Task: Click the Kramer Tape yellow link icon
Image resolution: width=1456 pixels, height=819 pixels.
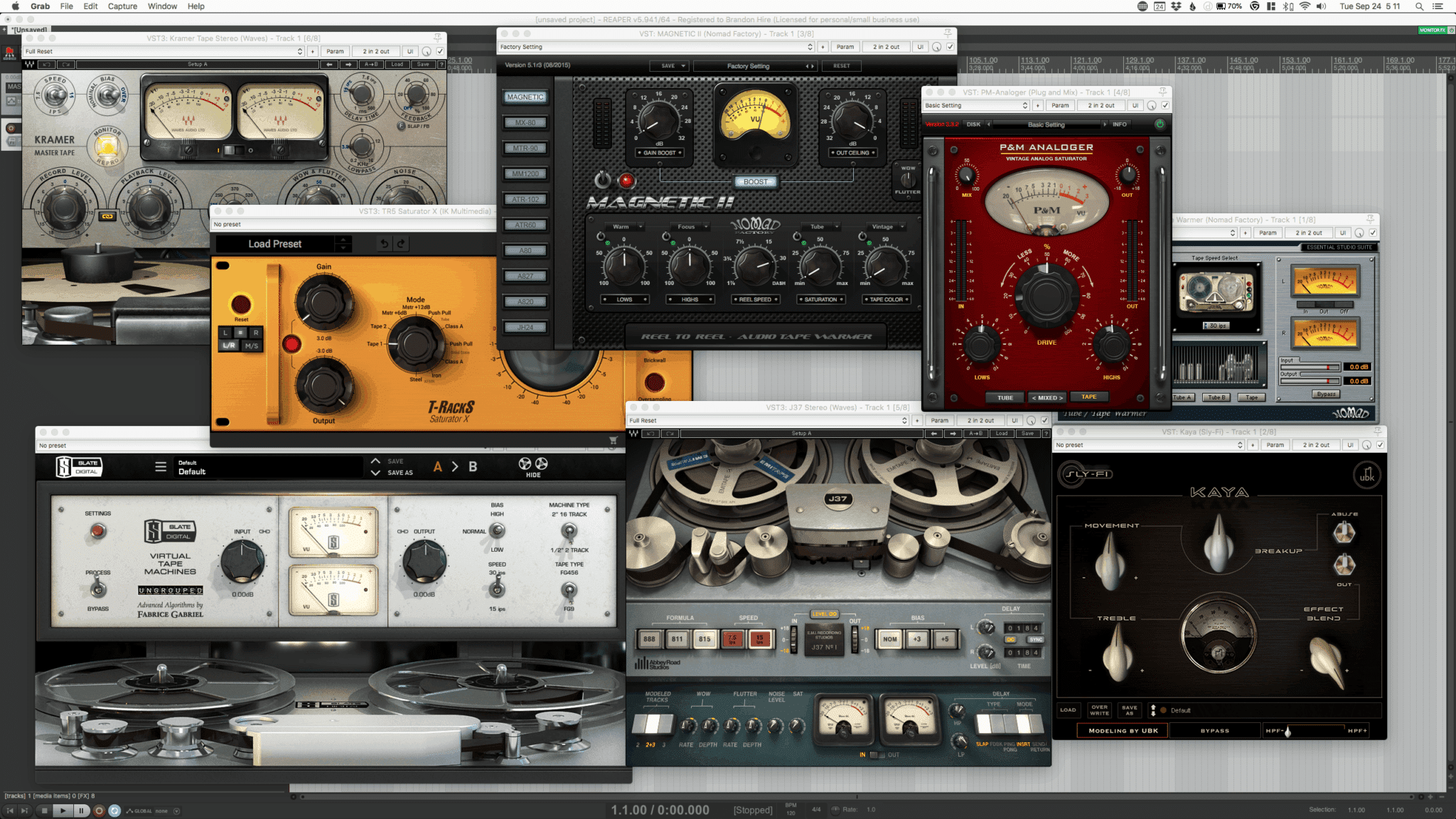Action: (107, 216)
